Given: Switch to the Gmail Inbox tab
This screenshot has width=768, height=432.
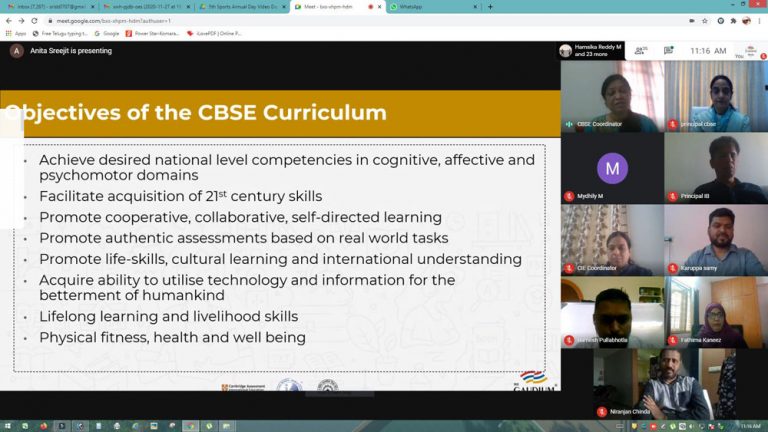Looking at the screenshot, I should [50, 7].
